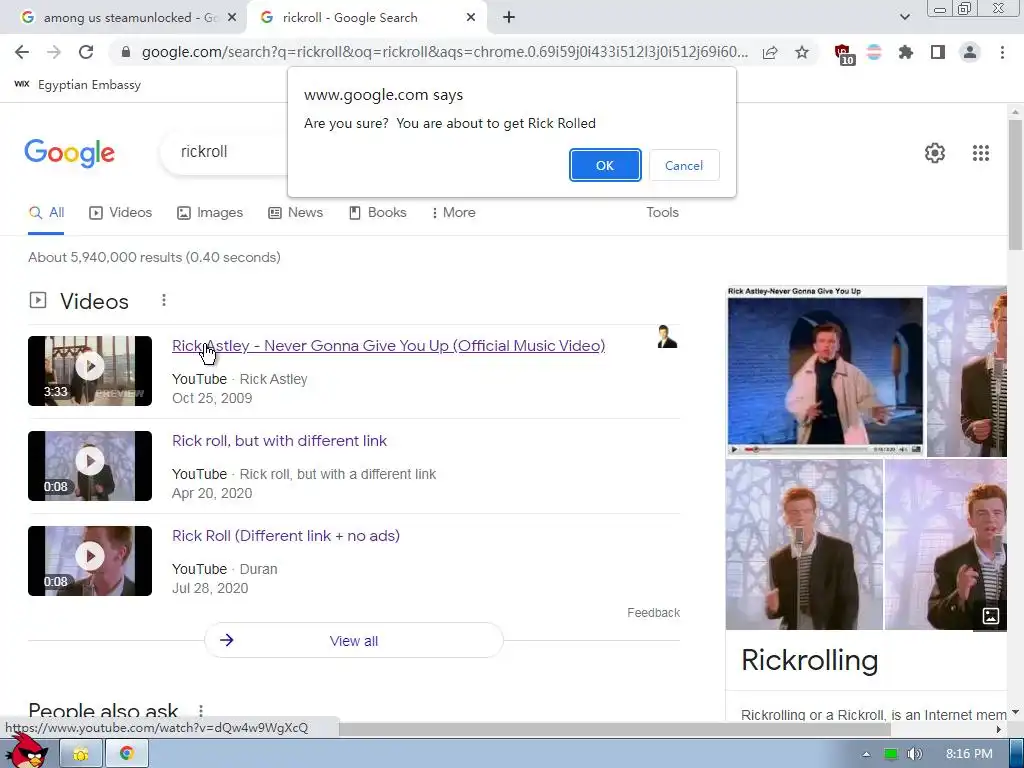Switch to Books search filter
This screenshot has width=1024, height=768.
pos(378,212)
